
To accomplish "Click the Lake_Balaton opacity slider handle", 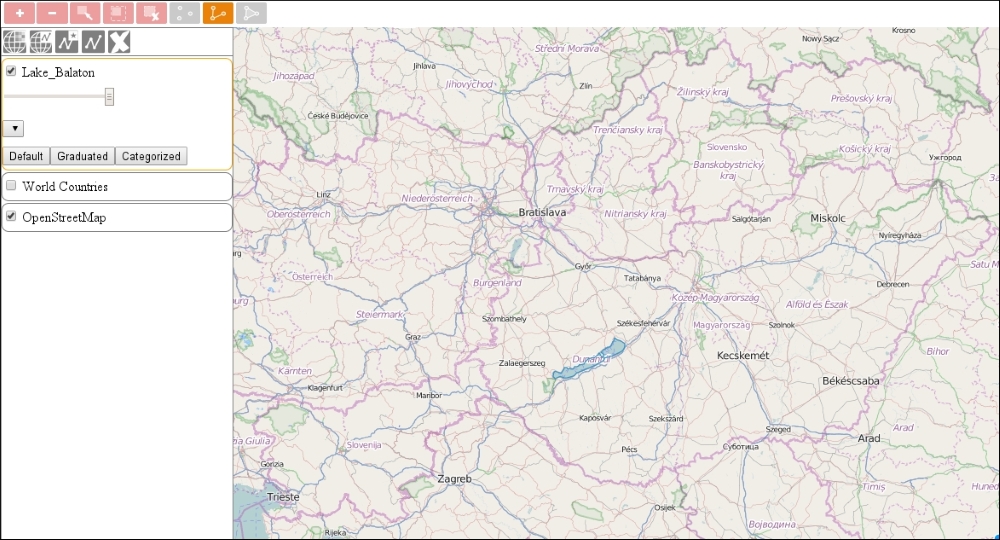I will [x=109, y=97].
